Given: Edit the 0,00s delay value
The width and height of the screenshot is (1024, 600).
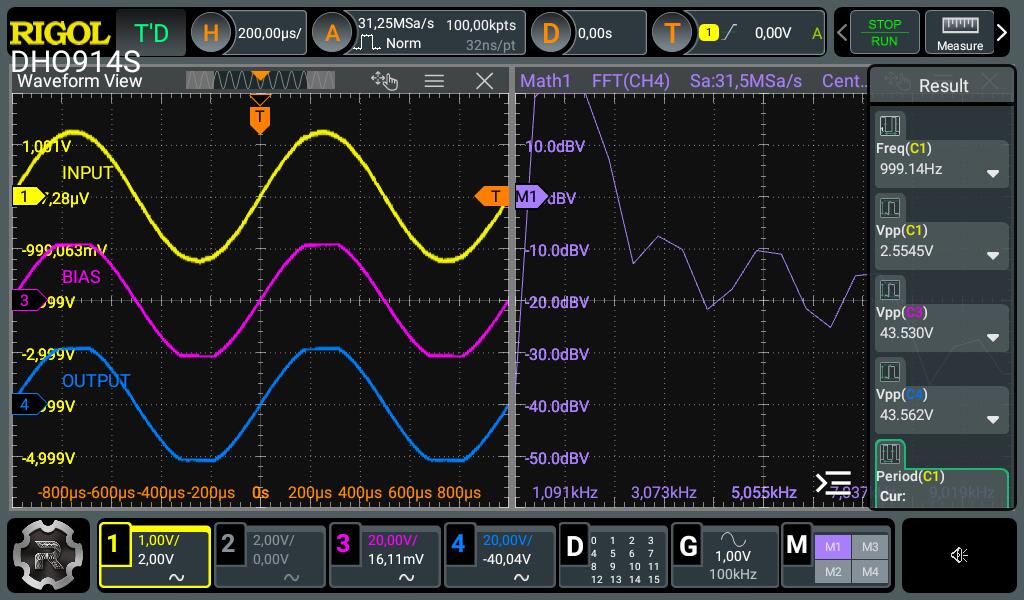Looking at the screenshot, I should (595, 33).
